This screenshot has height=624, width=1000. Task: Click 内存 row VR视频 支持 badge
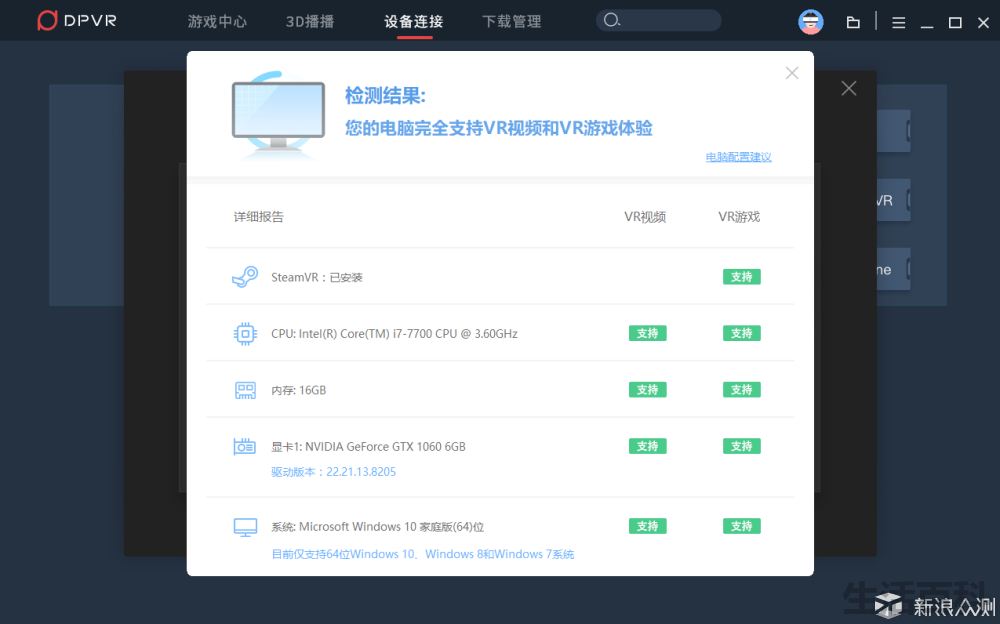coord(647,390)
